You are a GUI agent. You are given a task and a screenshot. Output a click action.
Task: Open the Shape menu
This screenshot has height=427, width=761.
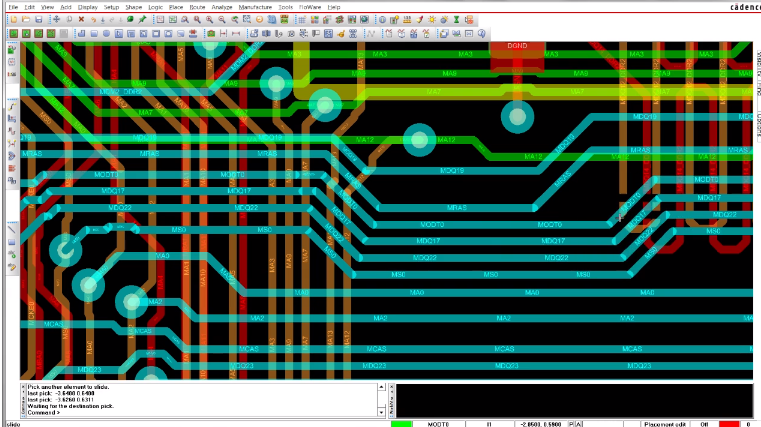[133, 7]
